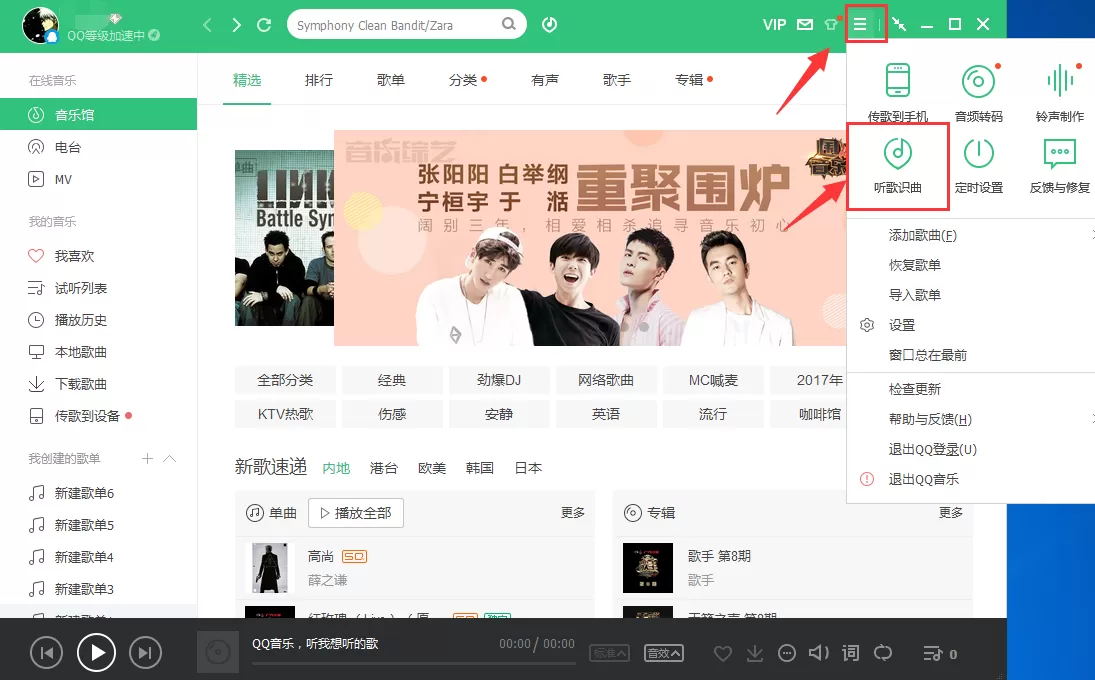Click the song recognition icon beside search box
The image size is (1095, 680).
[550, 24]
